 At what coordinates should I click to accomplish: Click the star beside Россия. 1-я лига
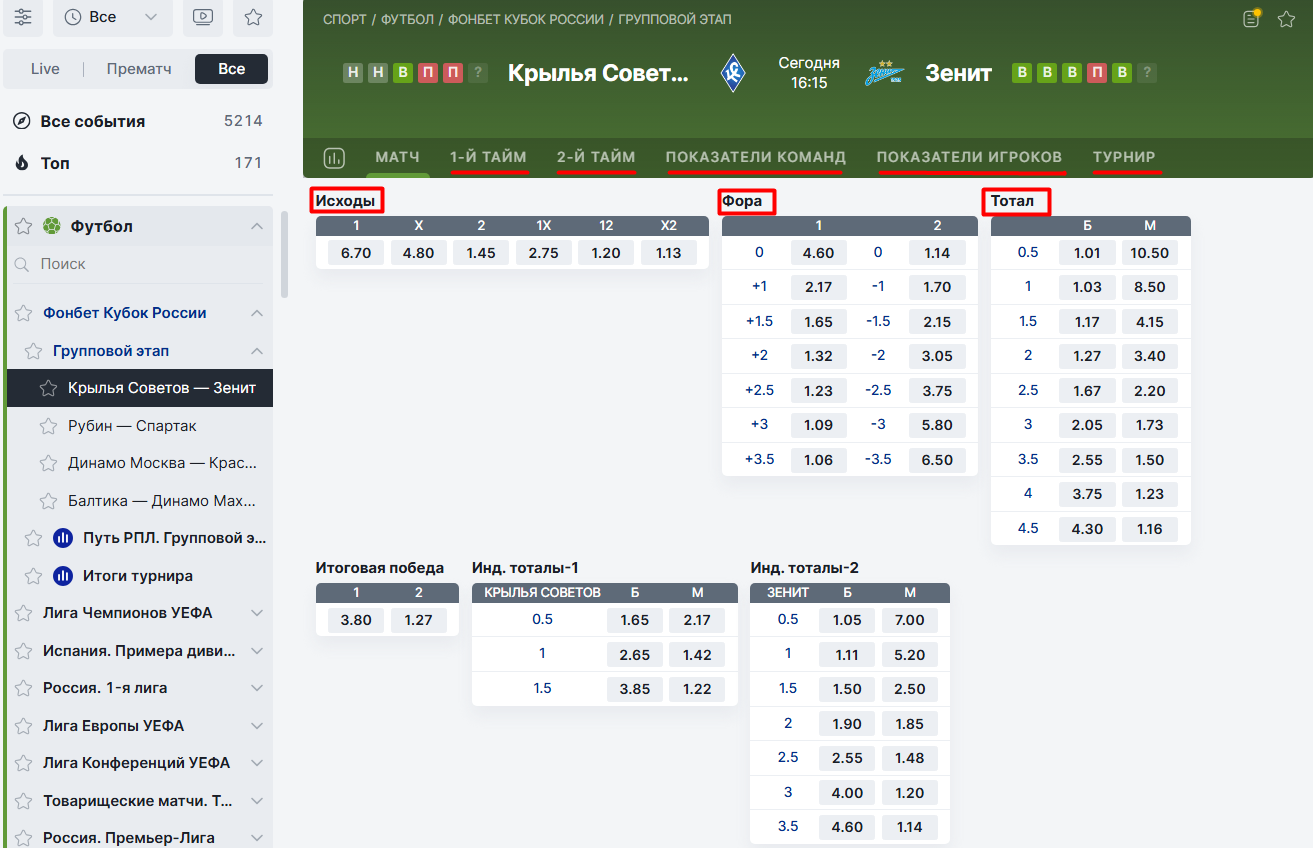coord(23,688)
